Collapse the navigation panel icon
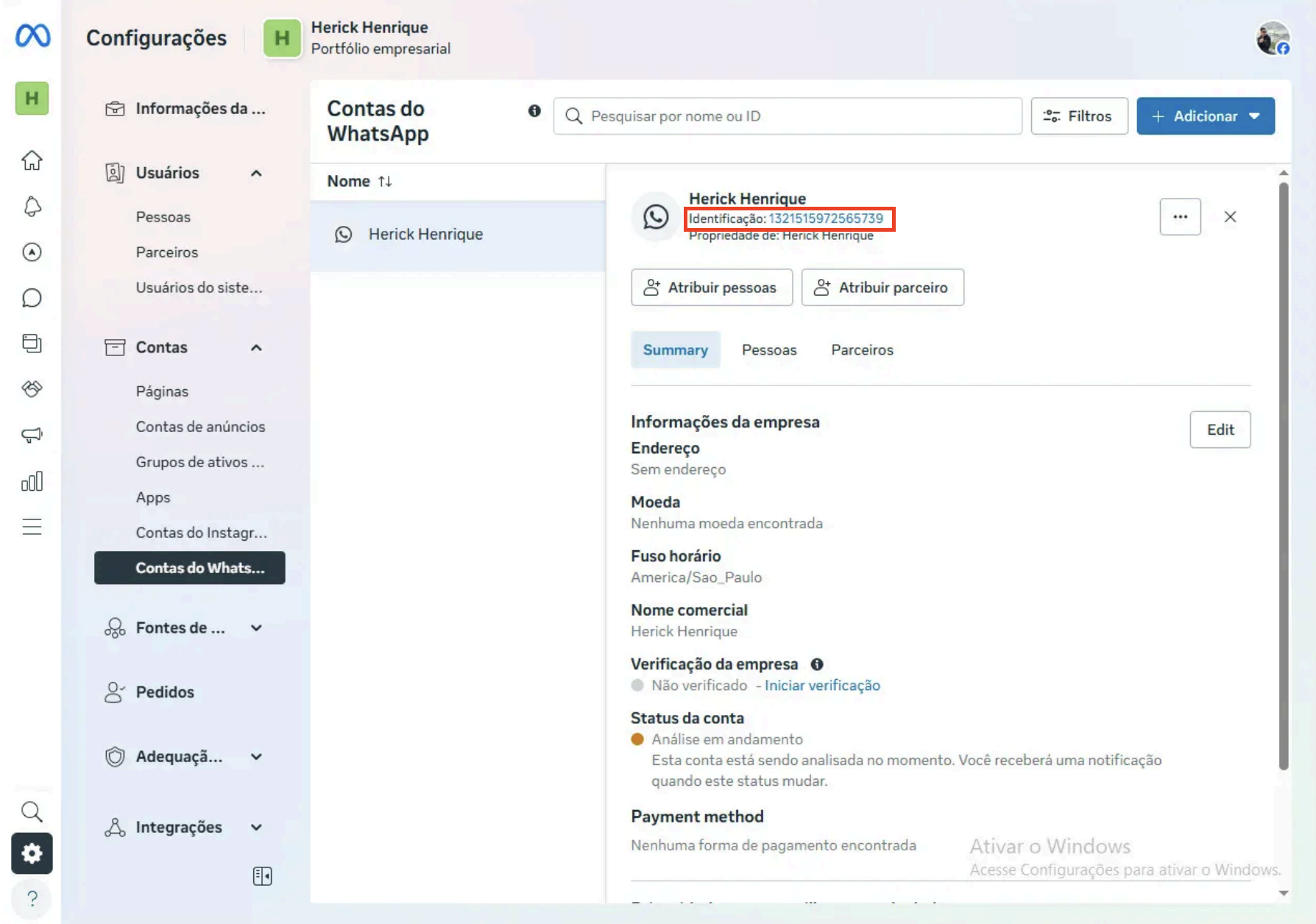This screenshot has width=1316, height=924. (262, 876)
